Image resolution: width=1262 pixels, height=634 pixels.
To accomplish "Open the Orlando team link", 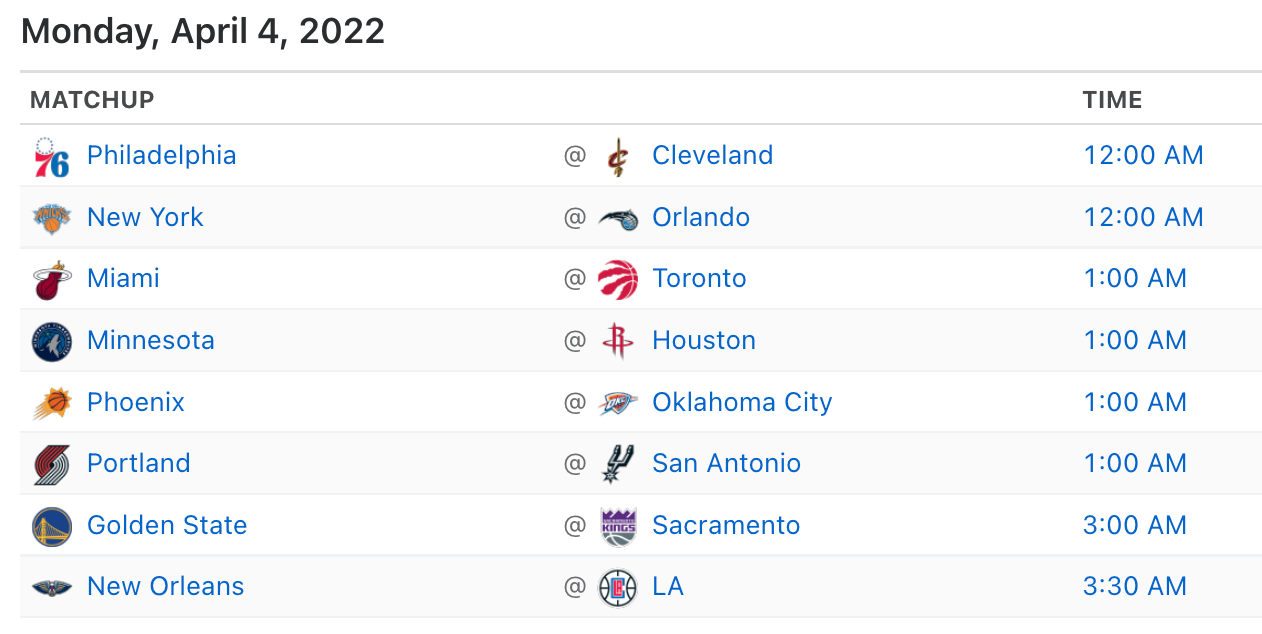I will tap(701, 217).
